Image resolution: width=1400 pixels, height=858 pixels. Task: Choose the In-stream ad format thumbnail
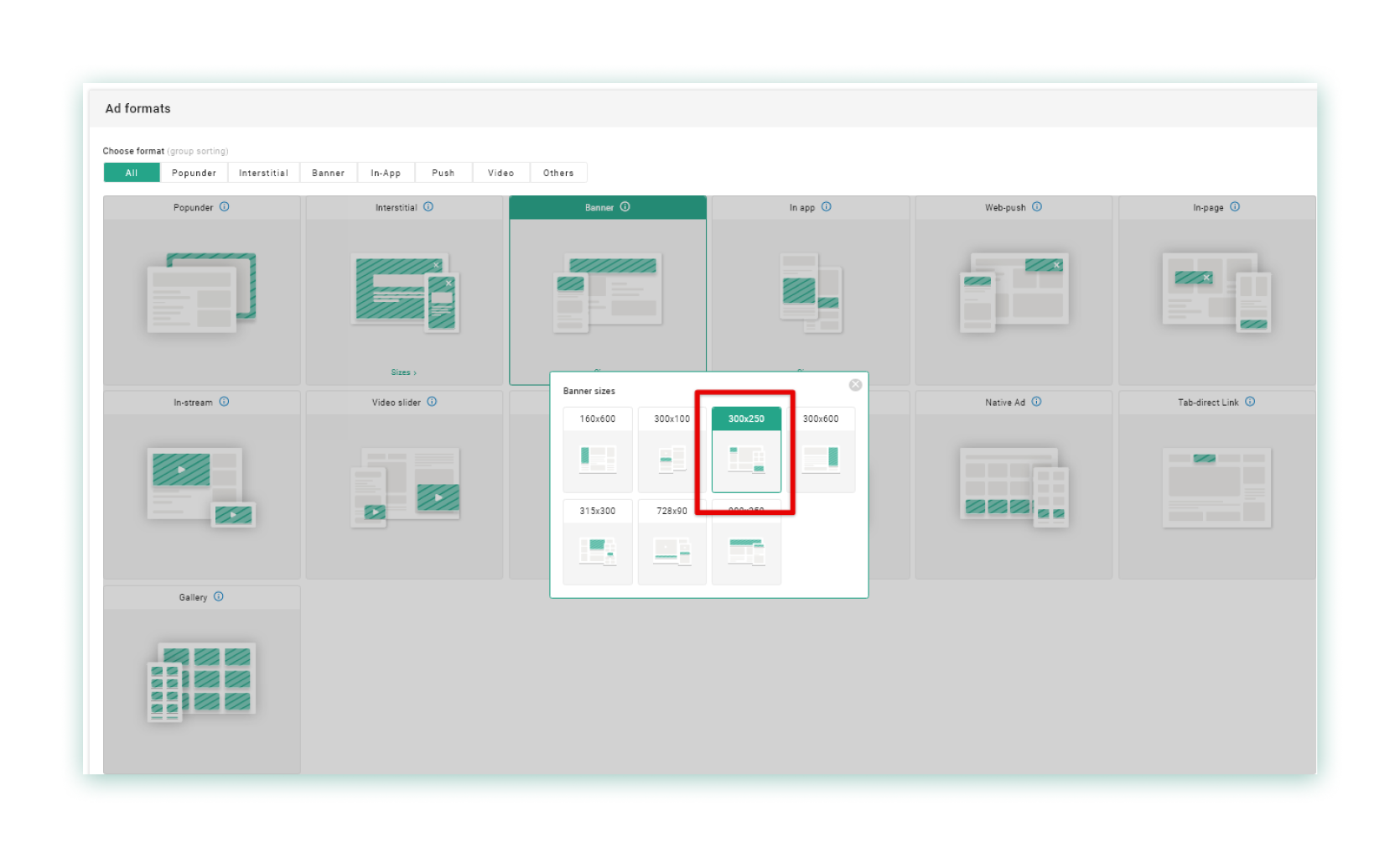[x=201, y=486]
